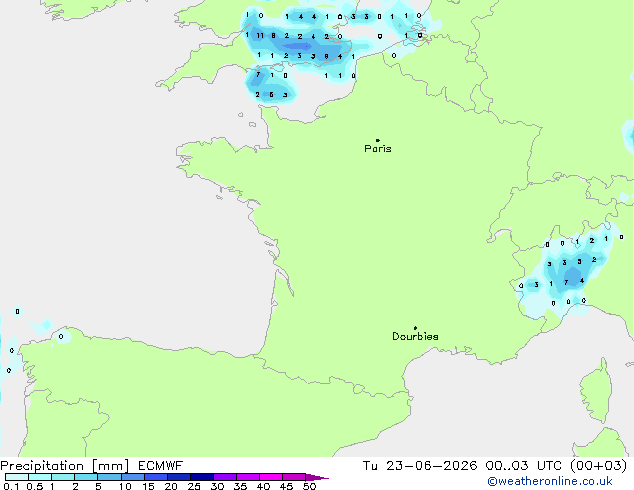Open the weatheronline.co.uk copyright link
Image resolution: width=634 pixels, height=490 pixels.
[x=549, y=481]
